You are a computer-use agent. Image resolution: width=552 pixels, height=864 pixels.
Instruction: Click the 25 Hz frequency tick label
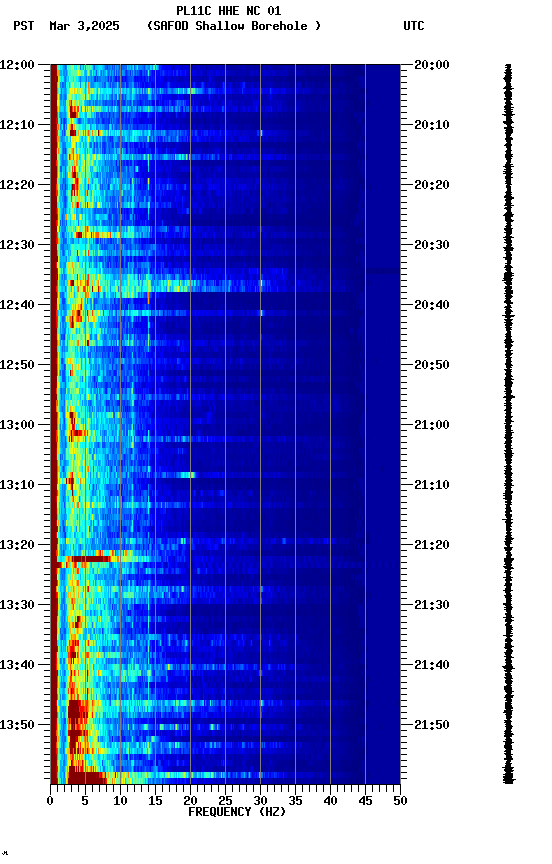tap(225, 802)
